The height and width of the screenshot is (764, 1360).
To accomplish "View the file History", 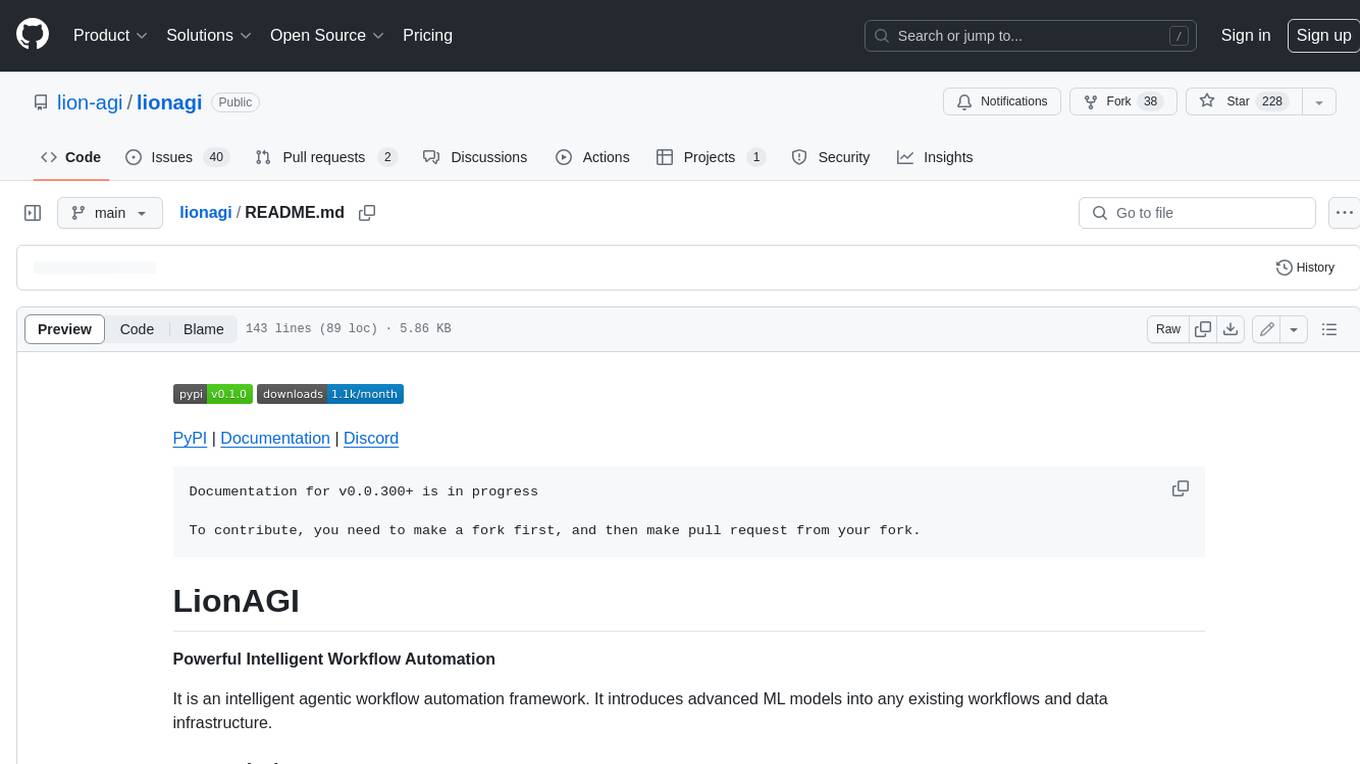I will click(x=1305, y=268).
